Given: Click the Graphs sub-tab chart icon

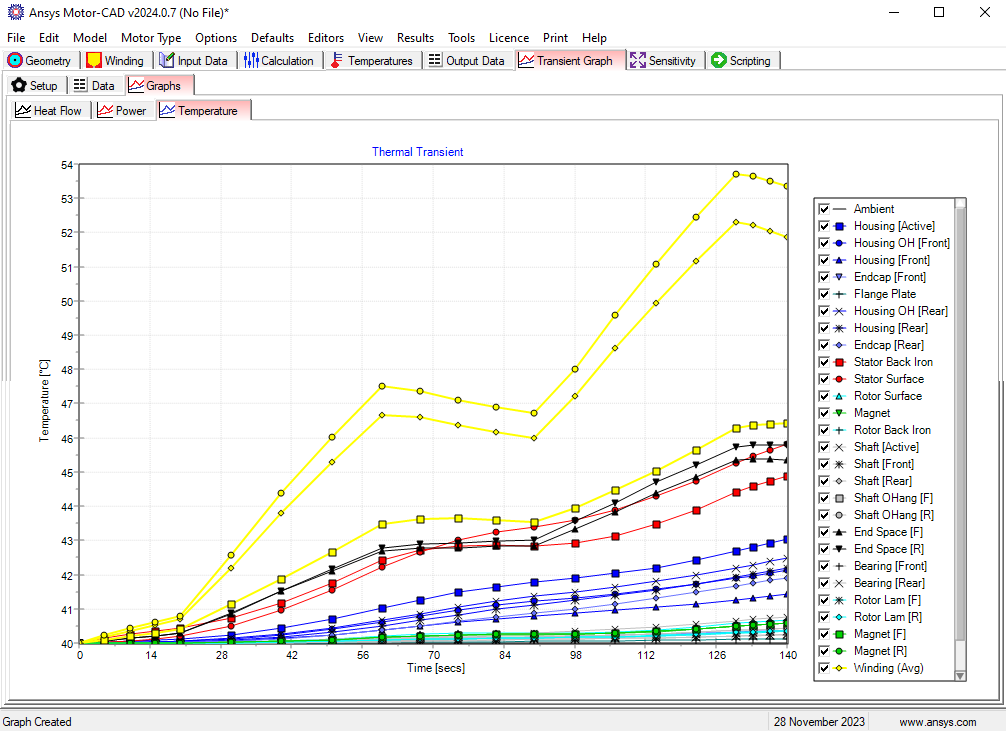Looking at the screenshot, I should click(135, 85).
